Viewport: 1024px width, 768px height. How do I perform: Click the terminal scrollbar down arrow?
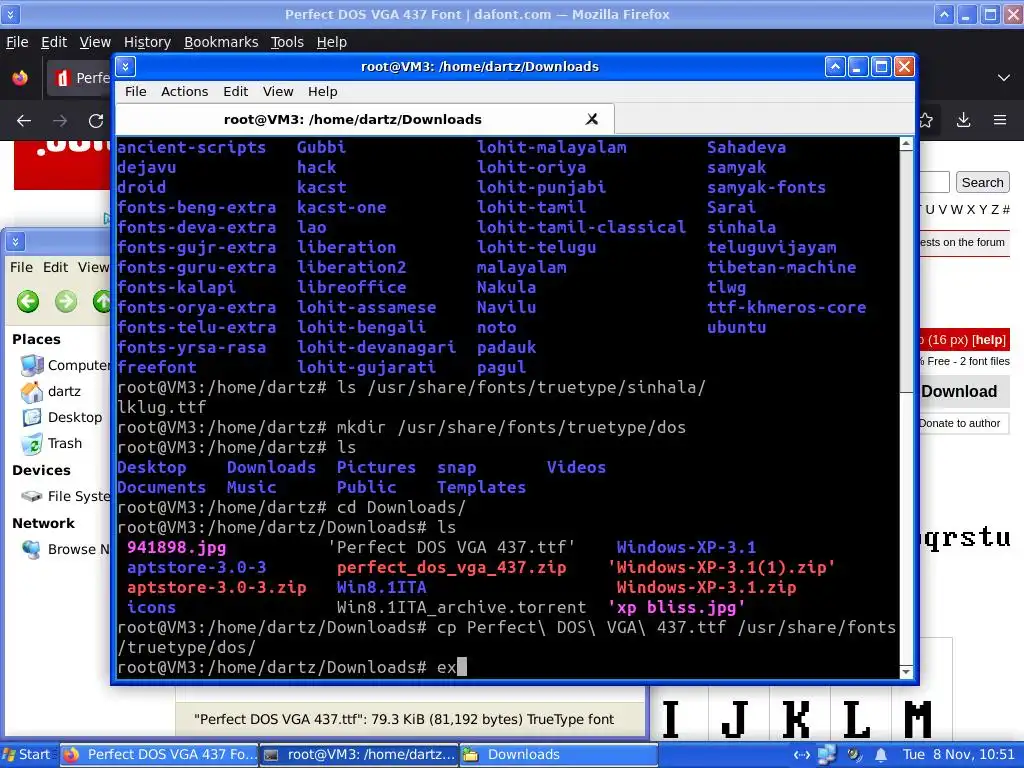(x=906, y=671)
